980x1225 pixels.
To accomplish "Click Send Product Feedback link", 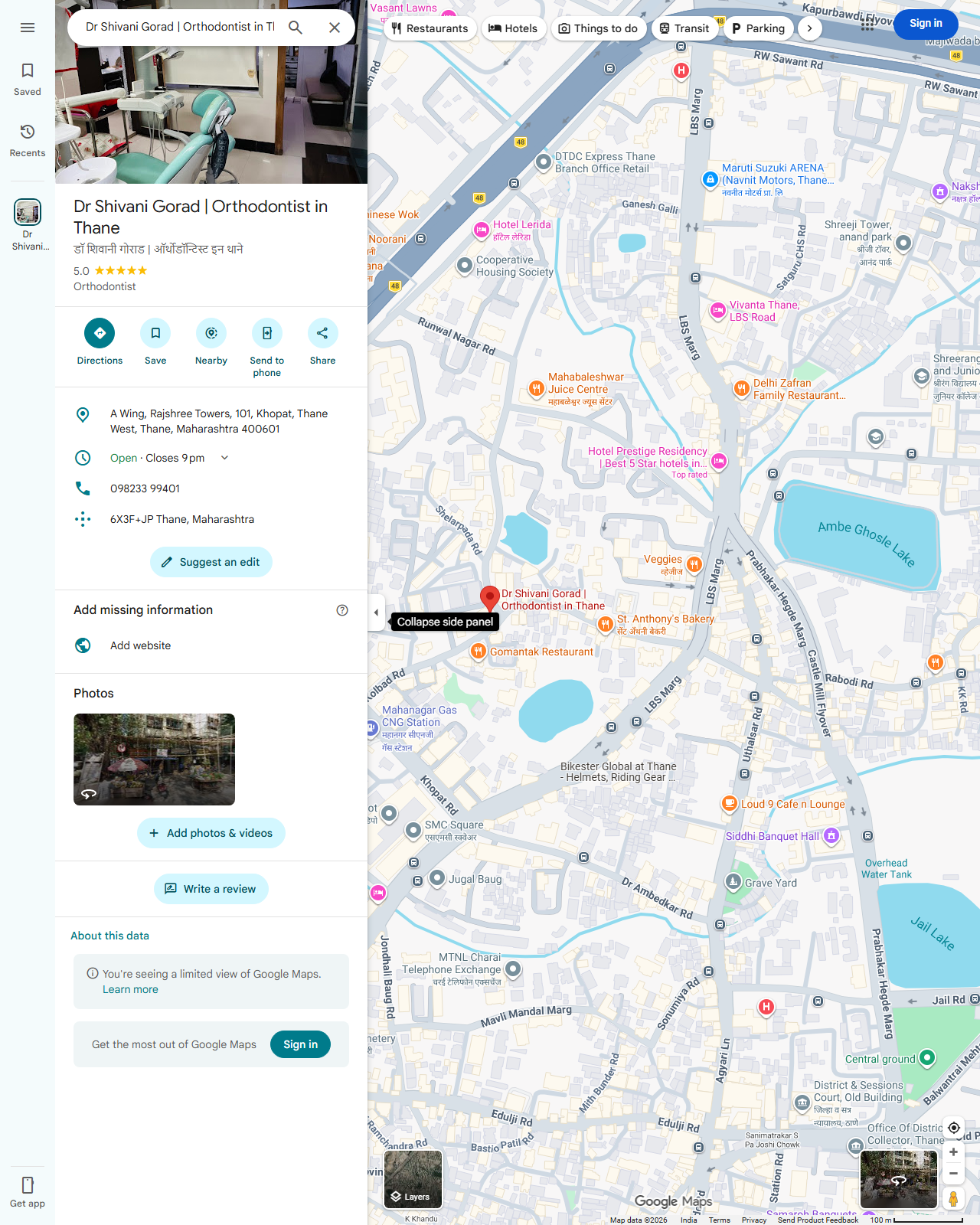I will click(818, 1220).
